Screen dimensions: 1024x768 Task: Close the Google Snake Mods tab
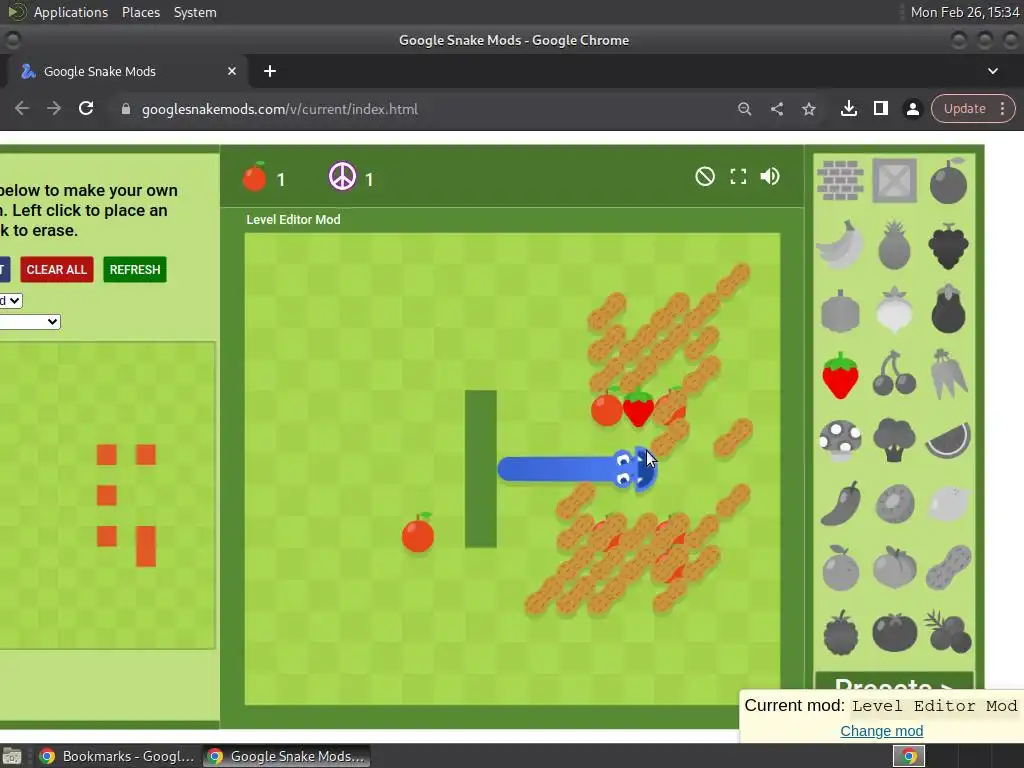(232, 71)
